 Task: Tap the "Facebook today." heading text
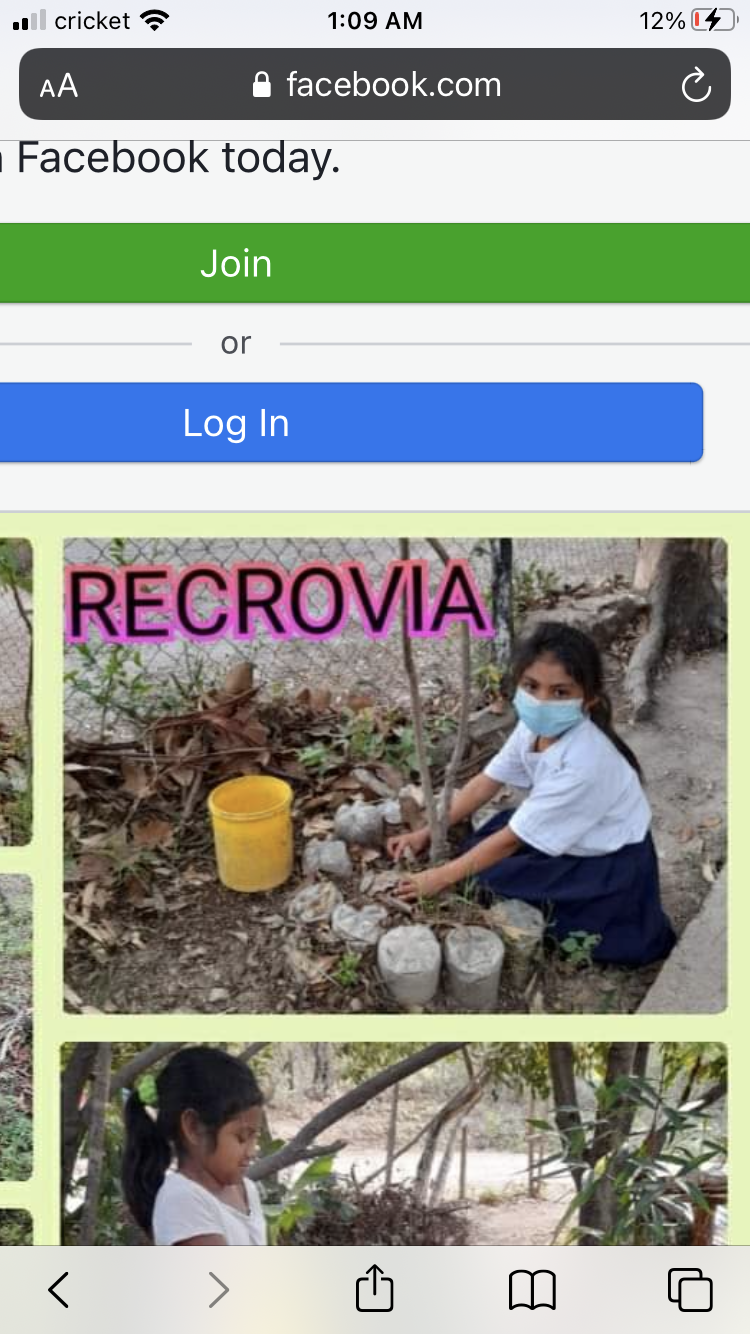click(178, 158)
